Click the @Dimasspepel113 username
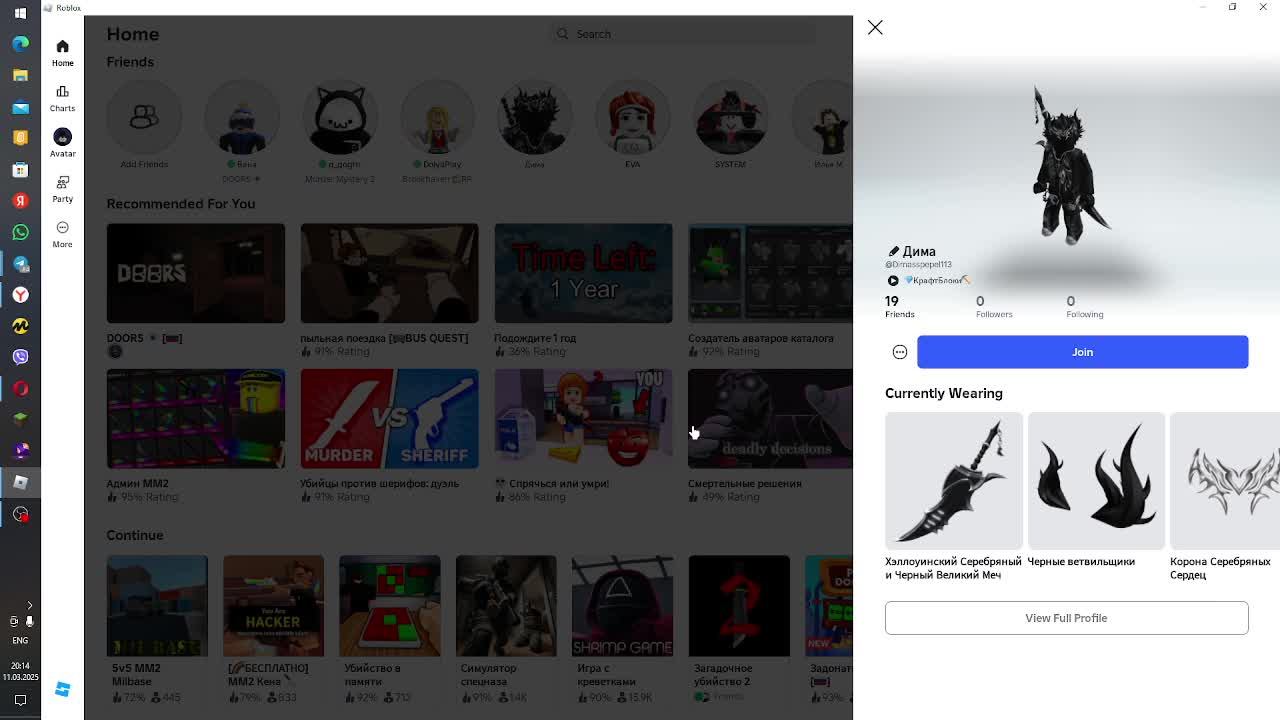 [918, 265]
